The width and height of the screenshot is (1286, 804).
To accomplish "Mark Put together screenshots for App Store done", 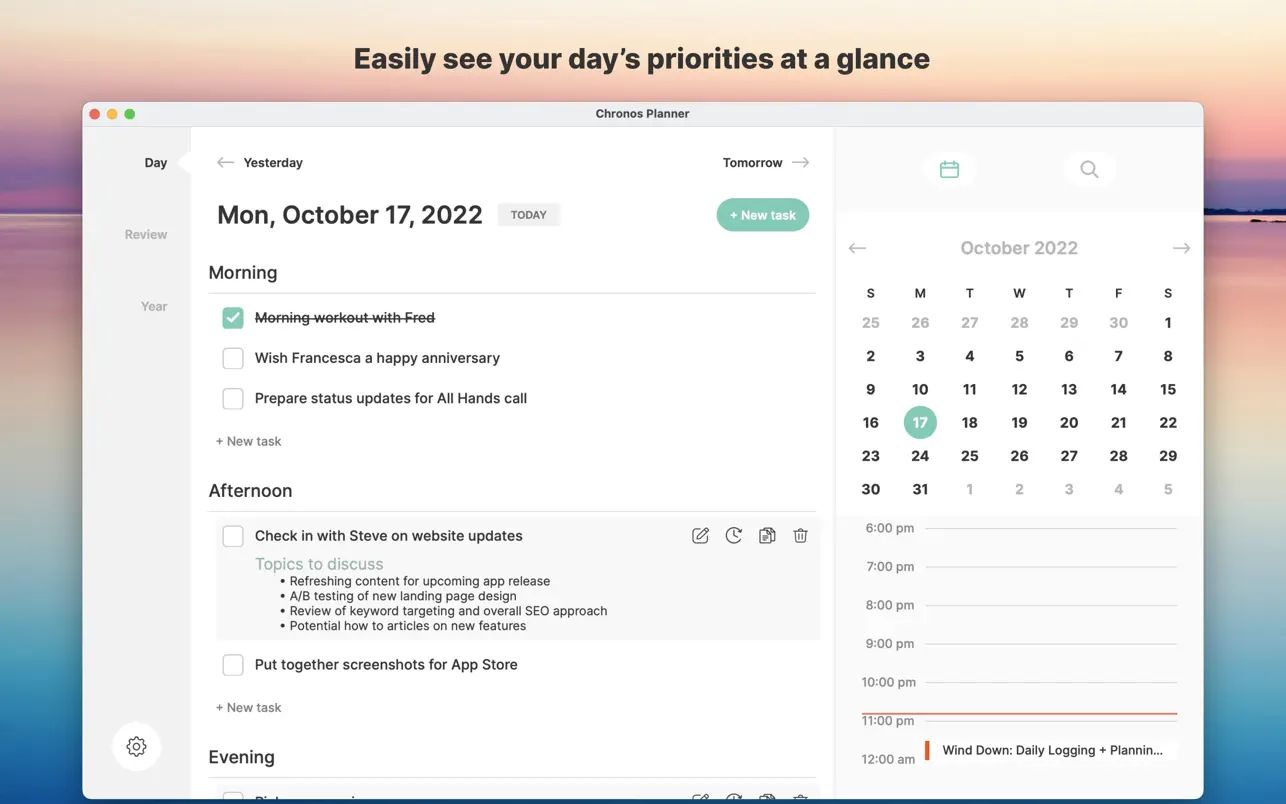I will pos(232,664).
